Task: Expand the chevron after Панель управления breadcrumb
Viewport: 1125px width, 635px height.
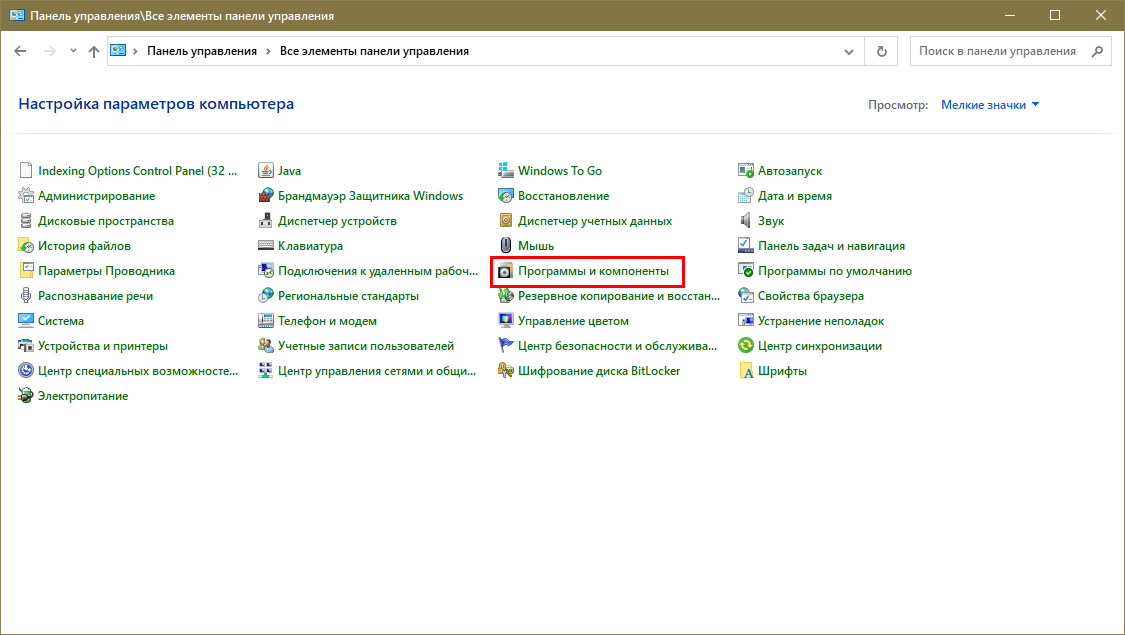Action: tap(268, 51)
